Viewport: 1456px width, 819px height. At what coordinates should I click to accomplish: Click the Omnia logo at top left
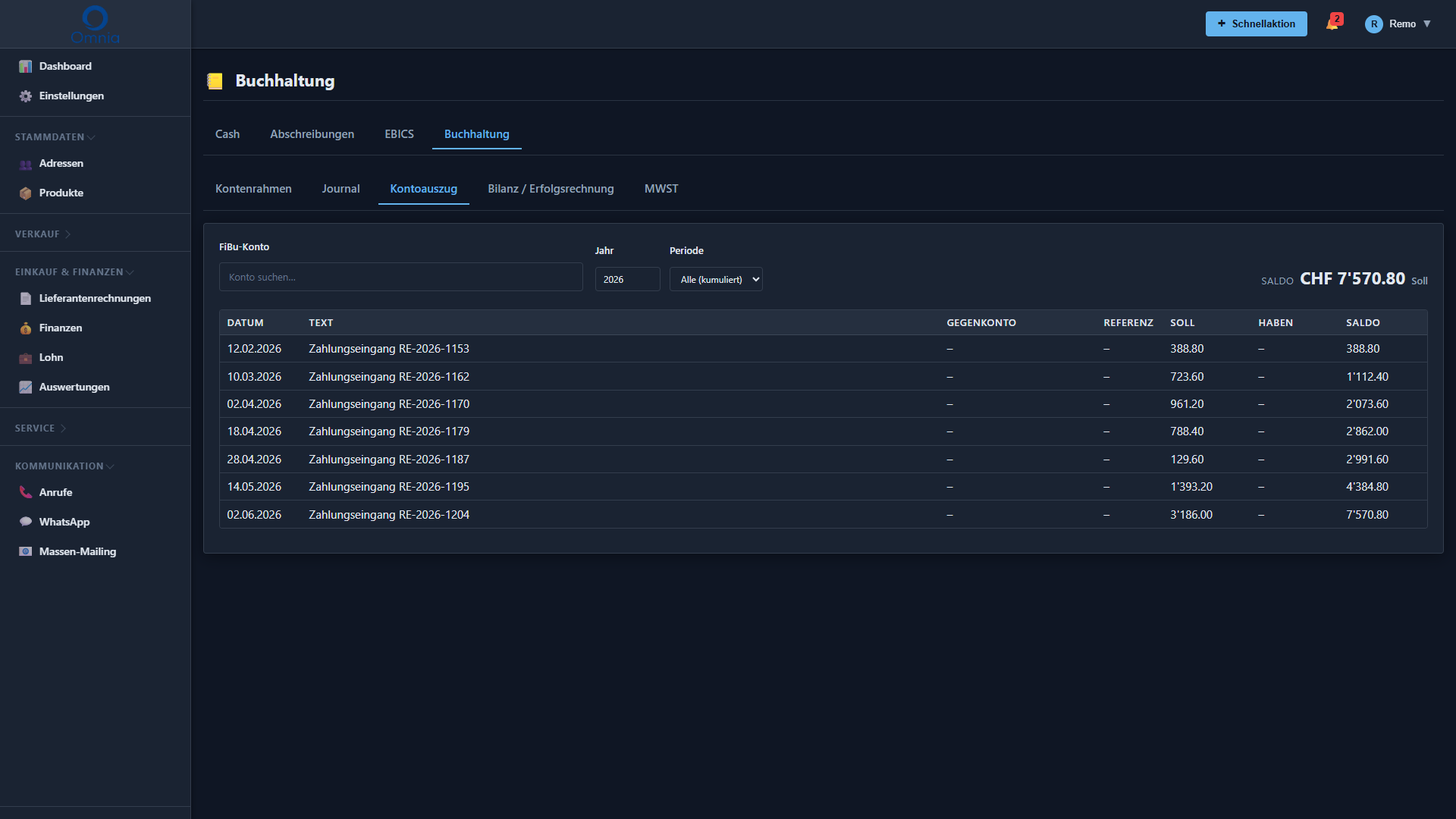[95, 24]
